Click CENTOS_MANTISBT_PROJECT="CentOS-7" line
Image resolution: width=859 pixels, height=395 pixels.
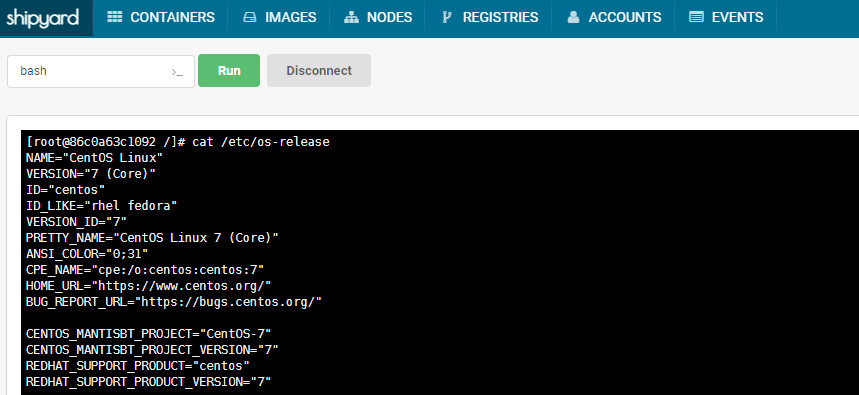pyautogui.click(x=148, y=334)
